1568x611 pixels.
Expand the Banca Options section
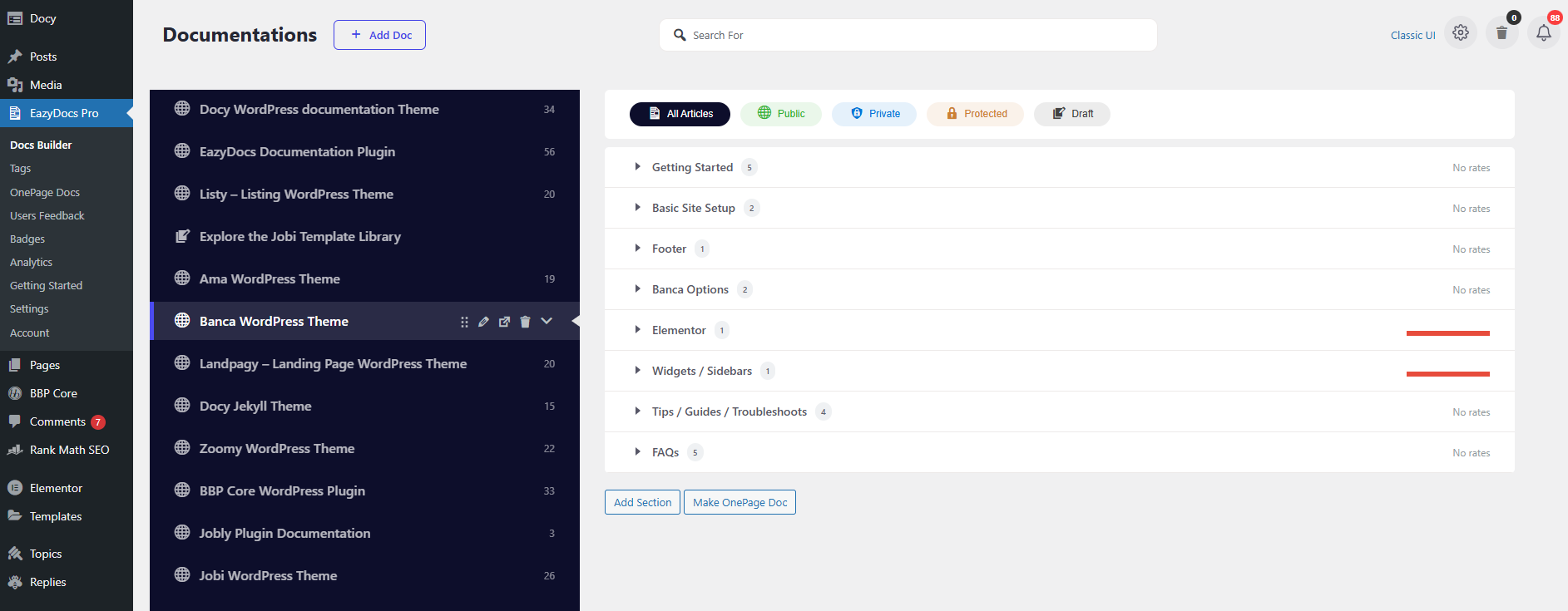[x=637, y=288]
